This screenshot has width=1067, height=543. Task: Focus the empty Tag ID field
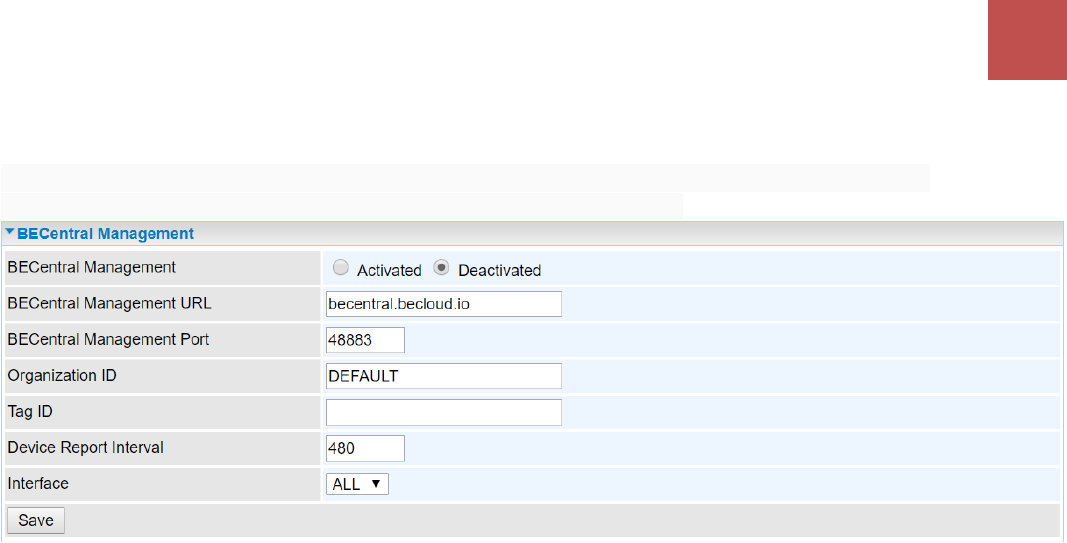(x=443, y=412)
